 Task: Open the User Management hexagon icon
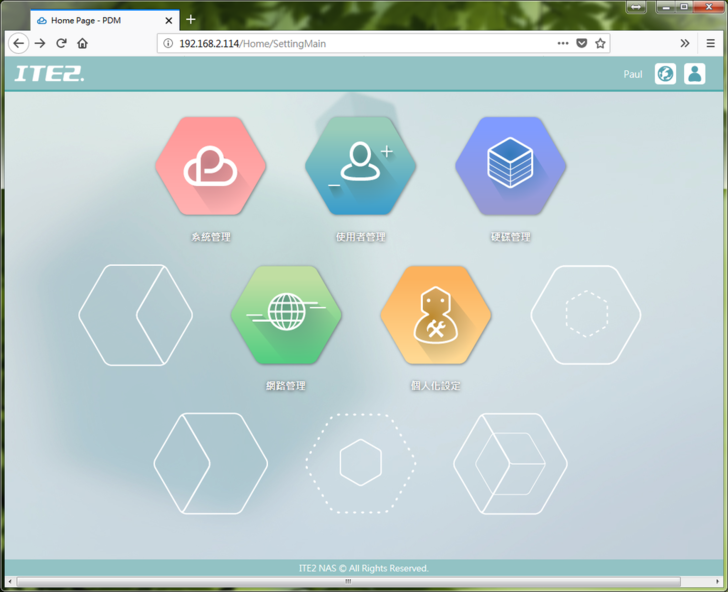[360, 166]
